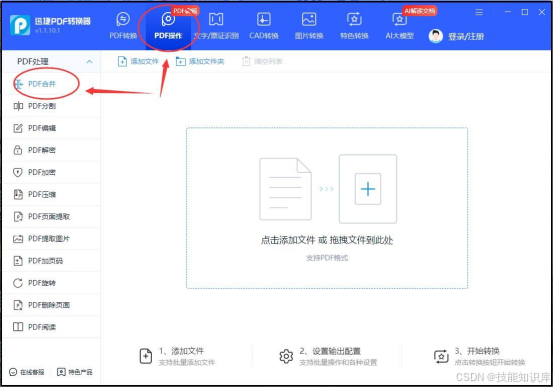Viewport: 554px width, 388px height.
Task: Click the document icon in drop zone
Action: click(x=285, y=189)
